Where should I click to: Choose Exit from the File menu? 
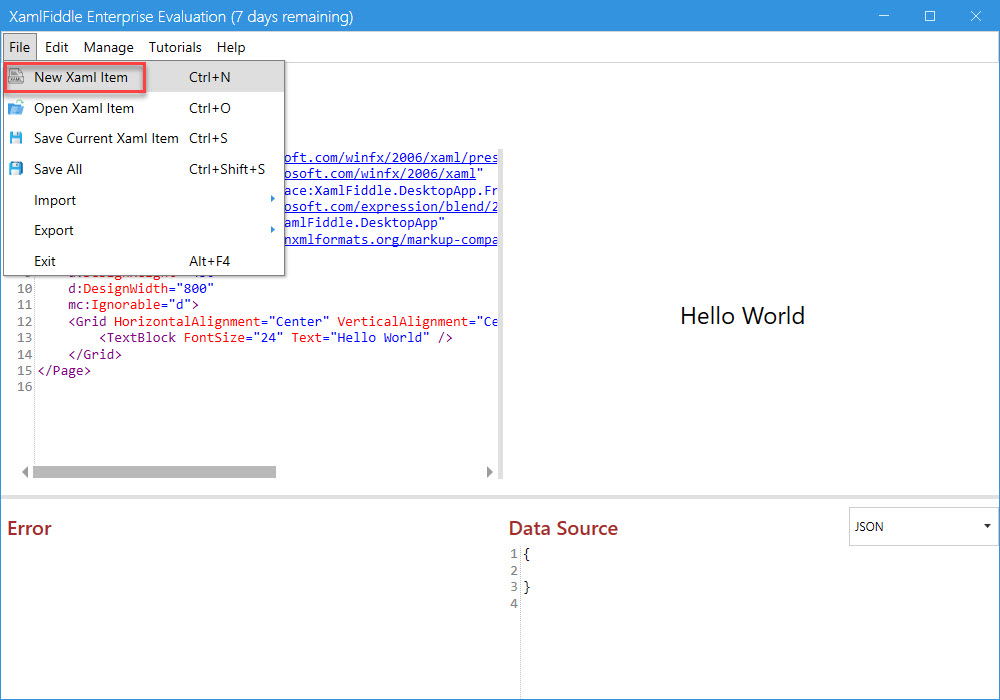(144, 261)
